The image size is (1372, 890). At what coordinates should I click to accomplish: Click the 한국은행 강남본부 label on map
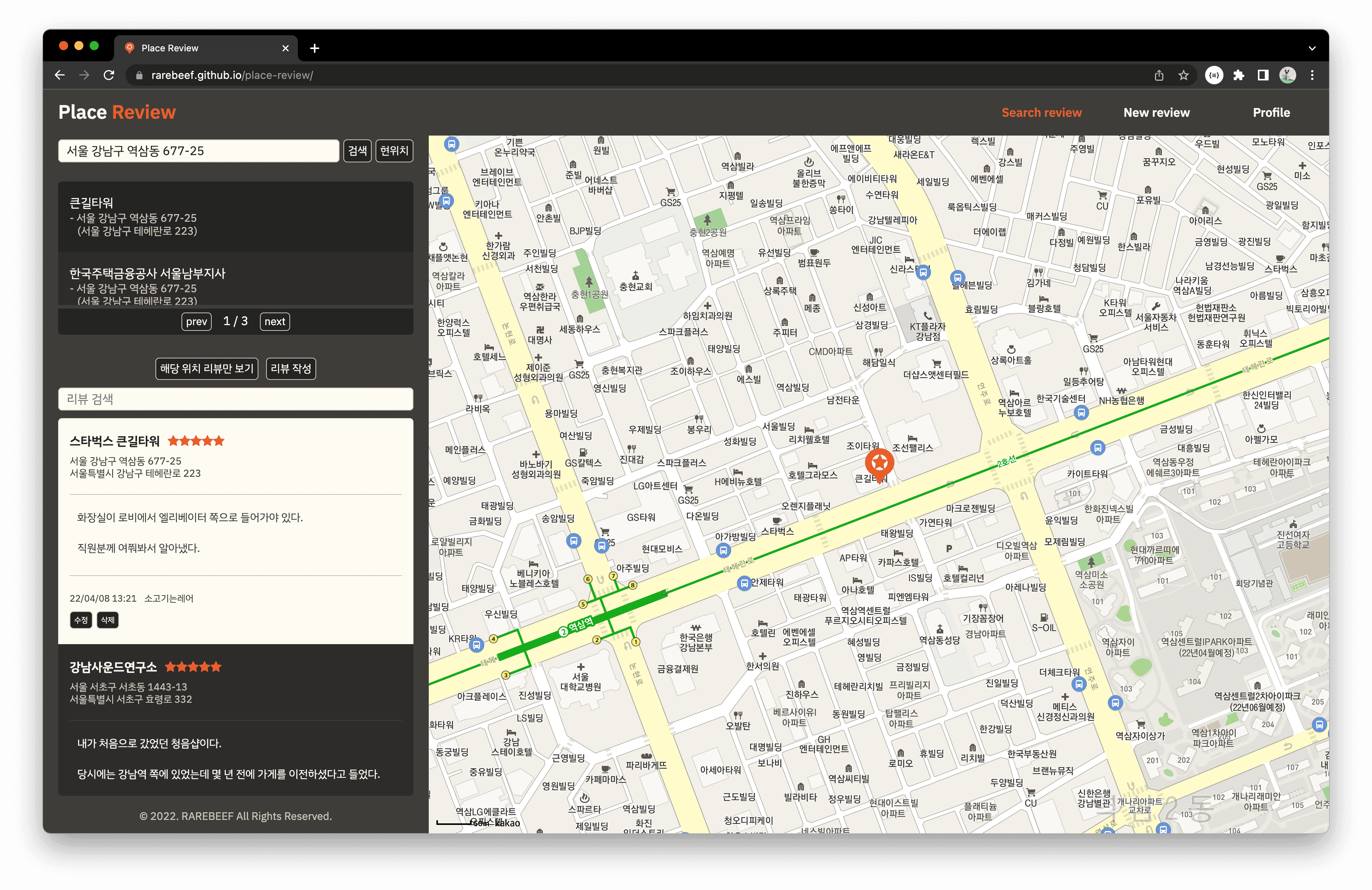coord(696,642)
